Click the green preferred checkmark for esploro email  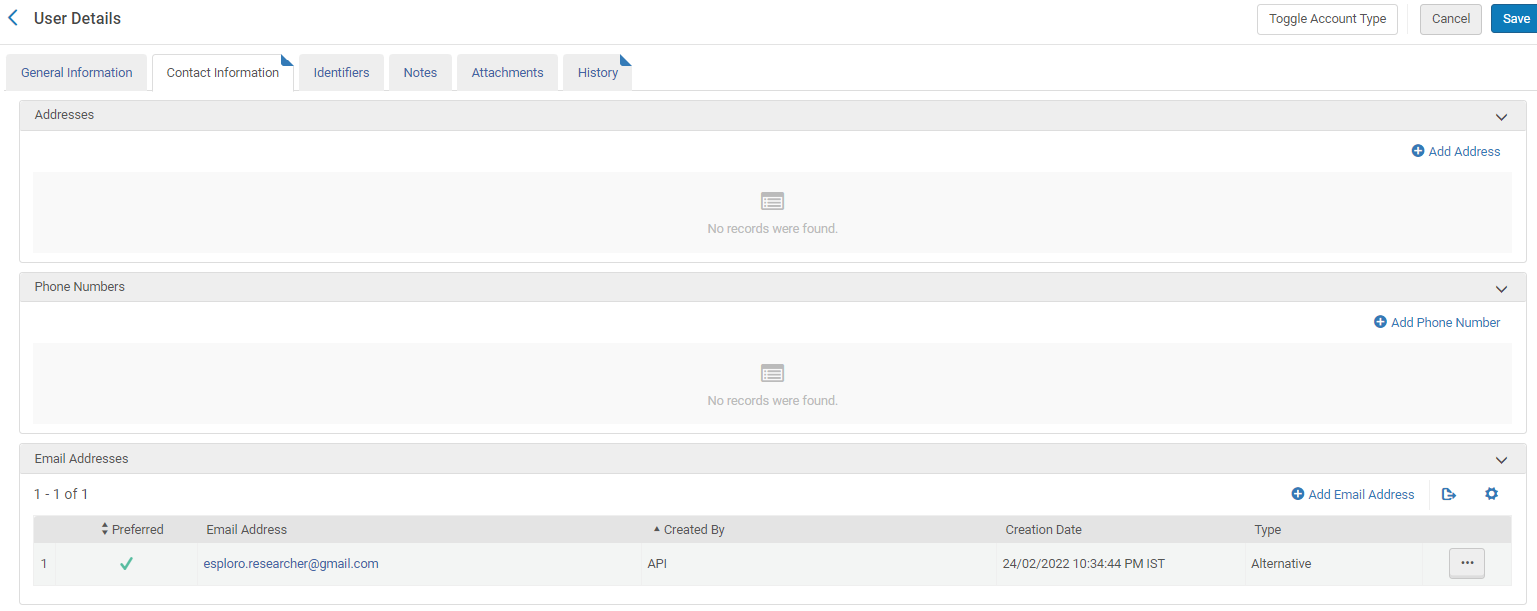pyautogui.click(x=126, y=564)
